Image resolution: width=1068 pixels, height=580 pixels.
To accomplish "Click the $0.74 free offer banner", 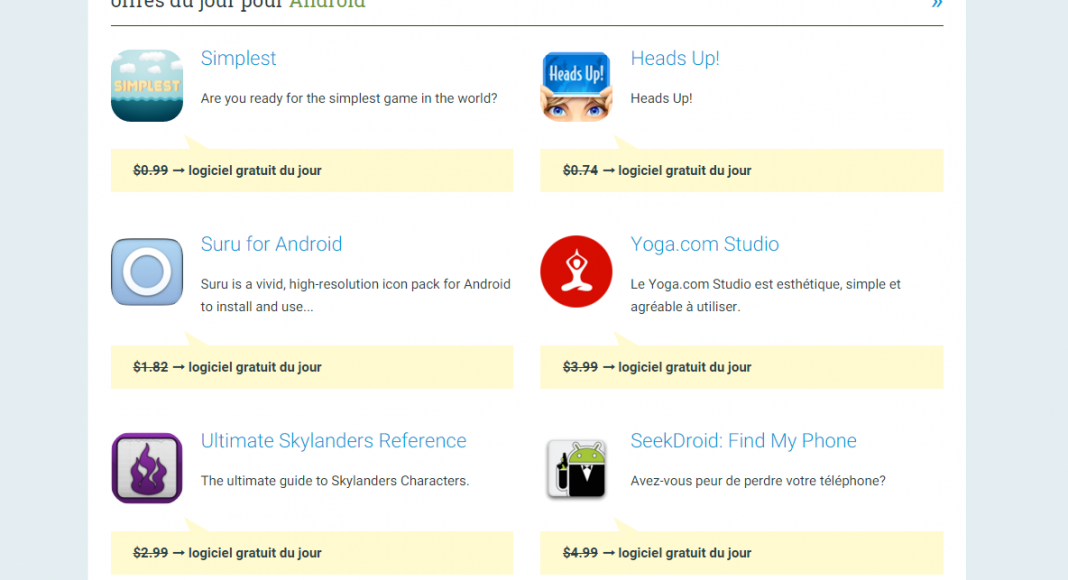I will (x=742, y=170).
